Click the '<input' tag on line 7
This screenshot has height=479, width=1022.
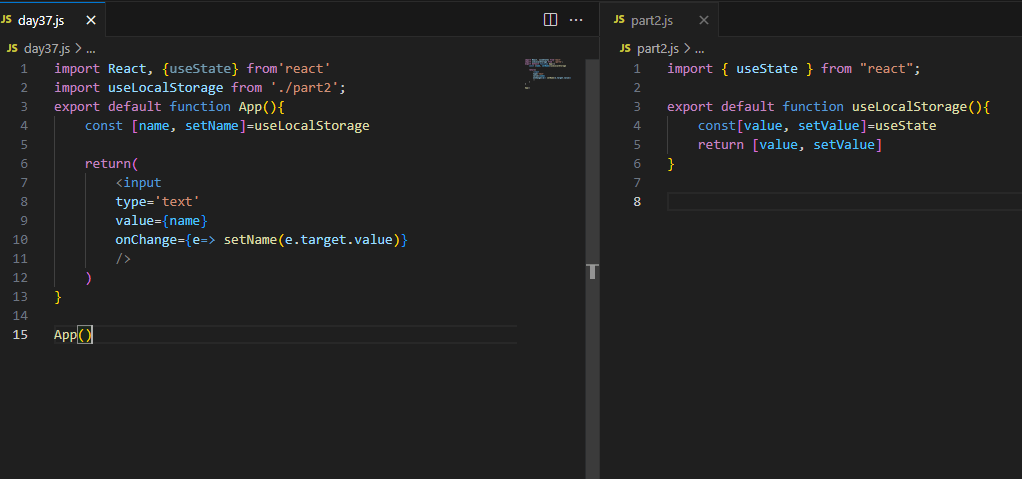[x=138, y=182]
